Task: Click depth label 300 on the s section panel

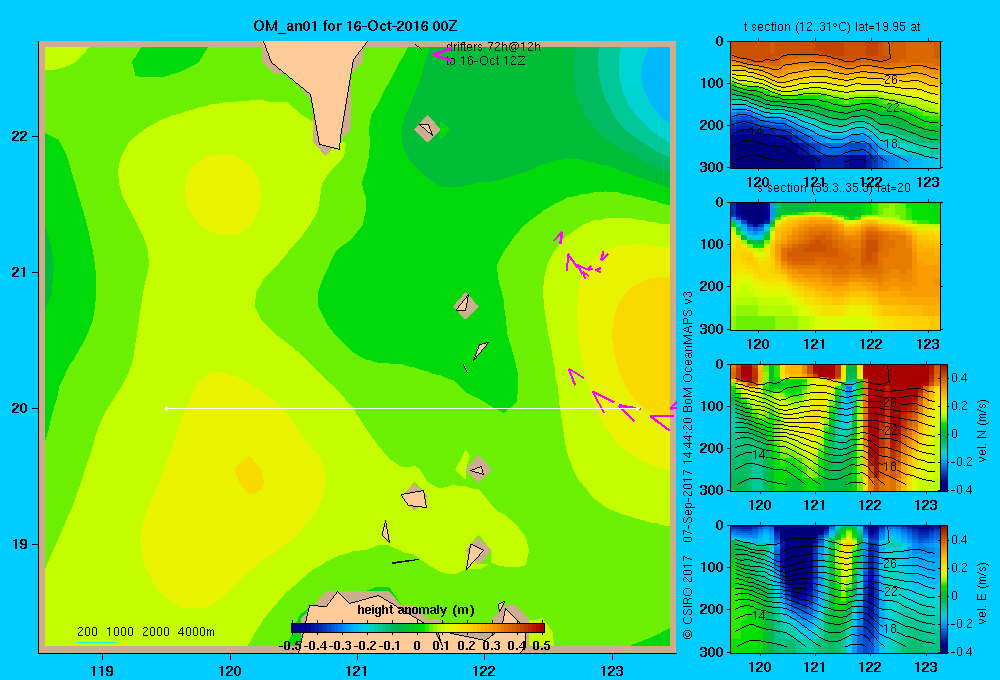Action: coord(712,329)
